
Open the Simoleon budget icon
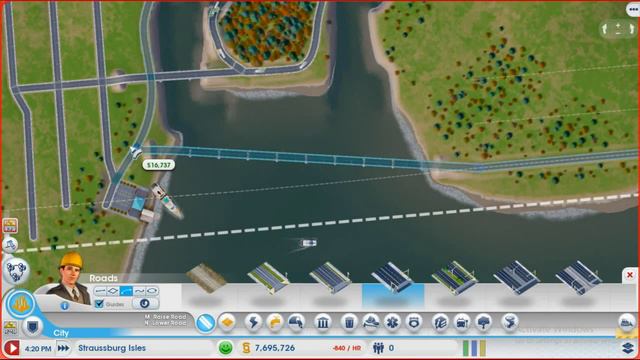tap(246, 348)
